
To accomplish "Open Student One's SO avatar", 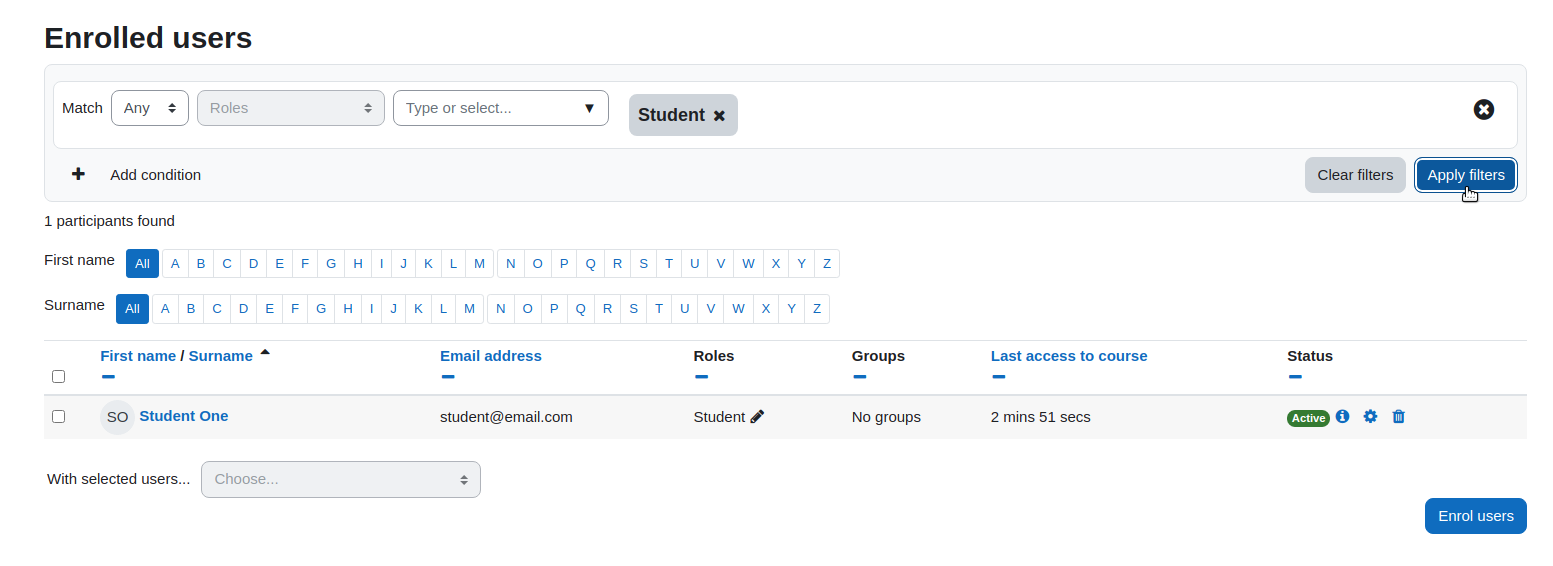I will click(117, 417).
